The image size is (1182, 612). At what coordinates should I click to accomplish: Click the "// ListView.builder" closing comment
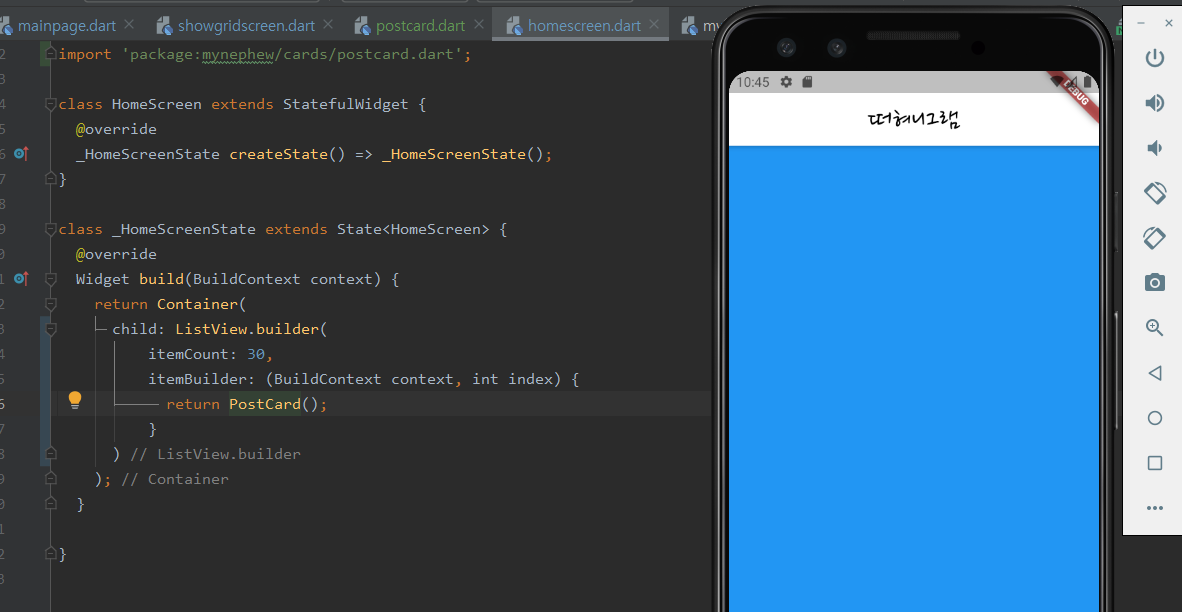coord(215,454)
